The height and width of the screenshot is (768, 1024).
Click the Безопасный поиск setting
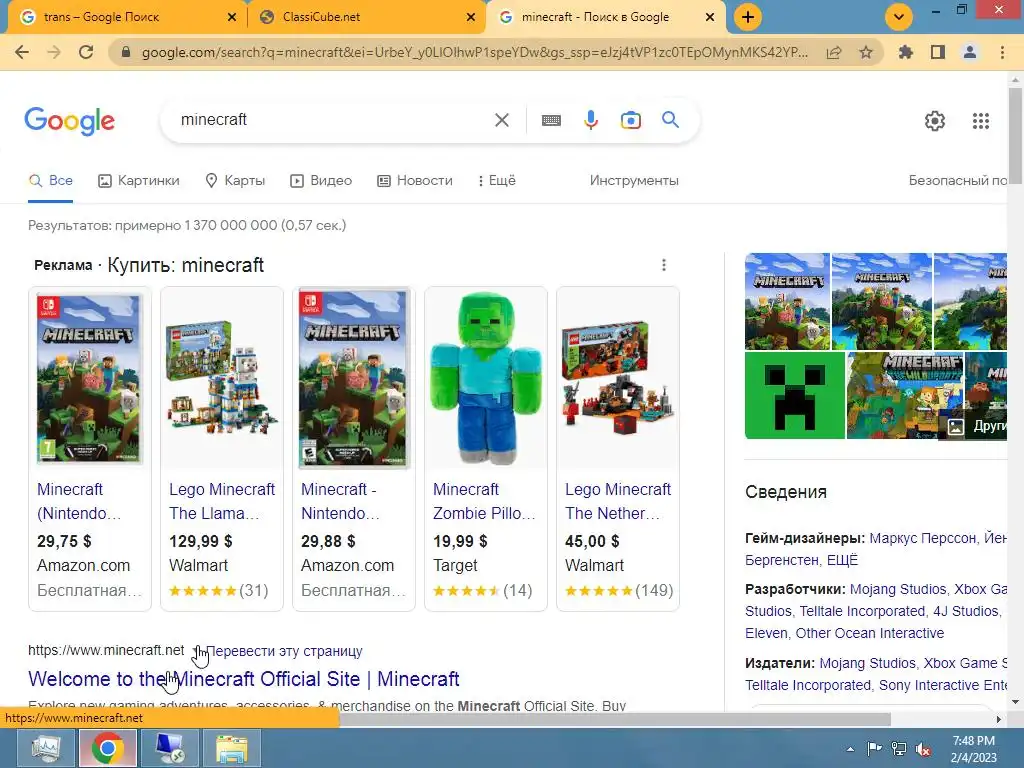click(x=957, y=180)
